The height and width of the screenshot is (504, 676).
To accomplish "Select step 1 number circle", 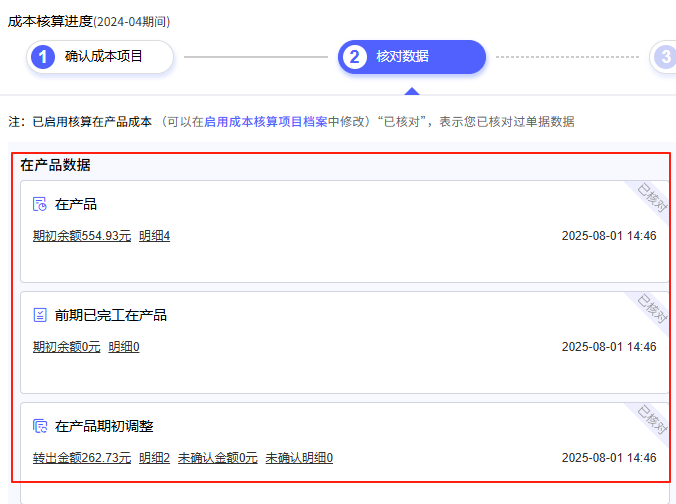I will point(43,57).
